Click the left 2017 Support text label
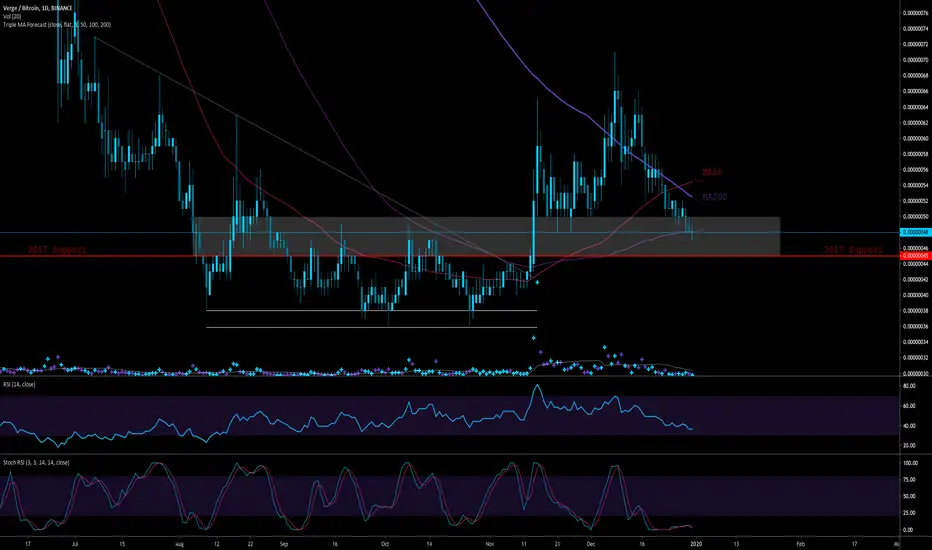Viewport: 932px width, 550px height. point(57,250)
